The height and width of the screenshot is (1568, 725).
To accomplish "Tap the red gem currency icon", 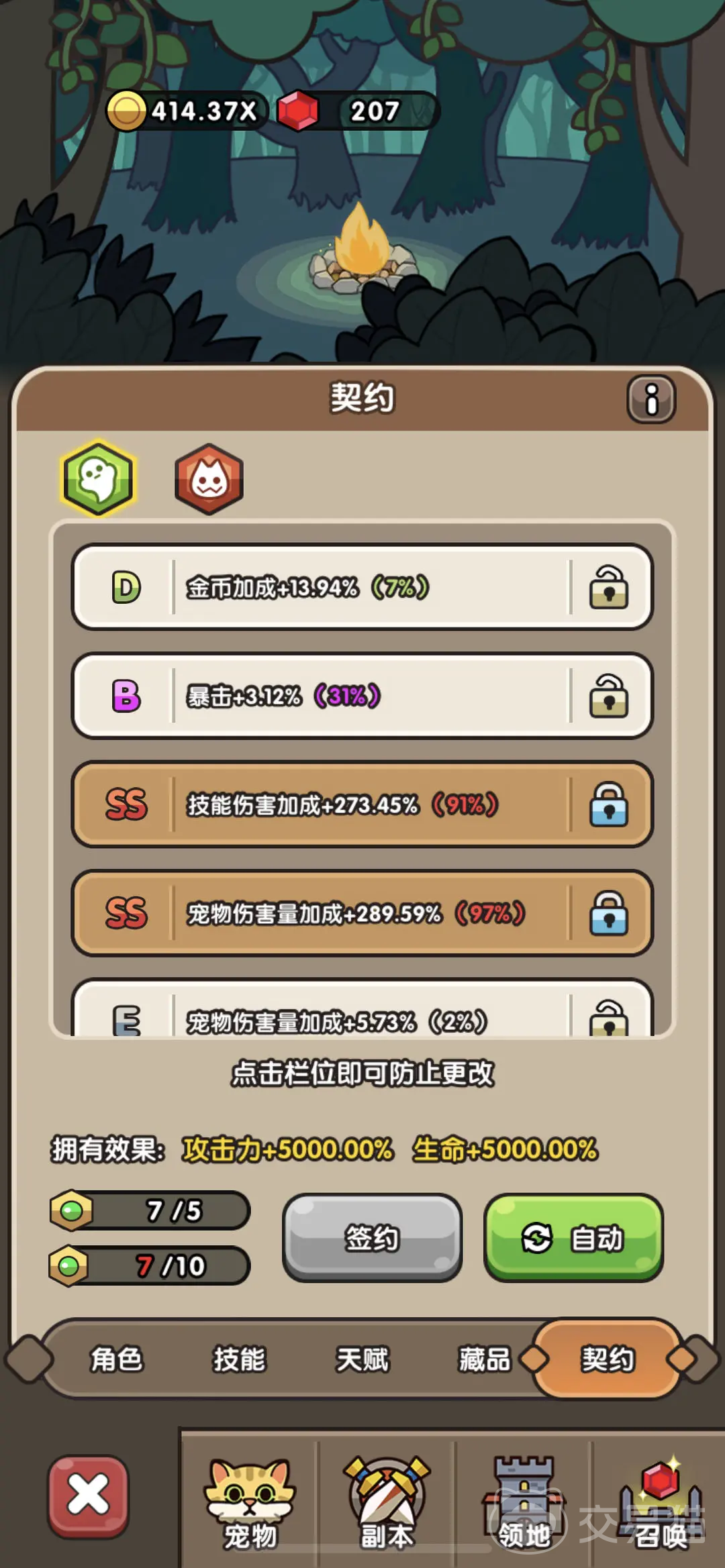I will (297, 111).
